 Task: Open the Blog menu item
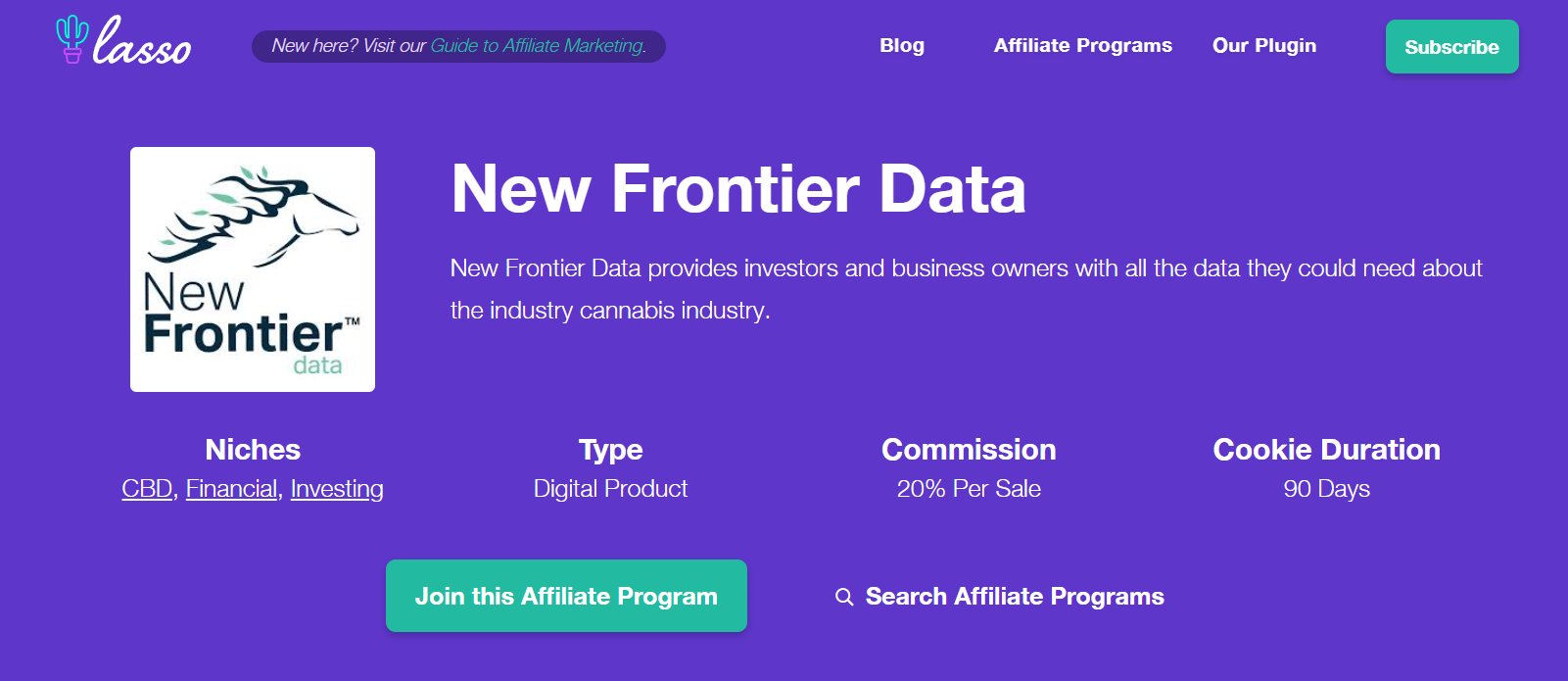tap(902, 46)
